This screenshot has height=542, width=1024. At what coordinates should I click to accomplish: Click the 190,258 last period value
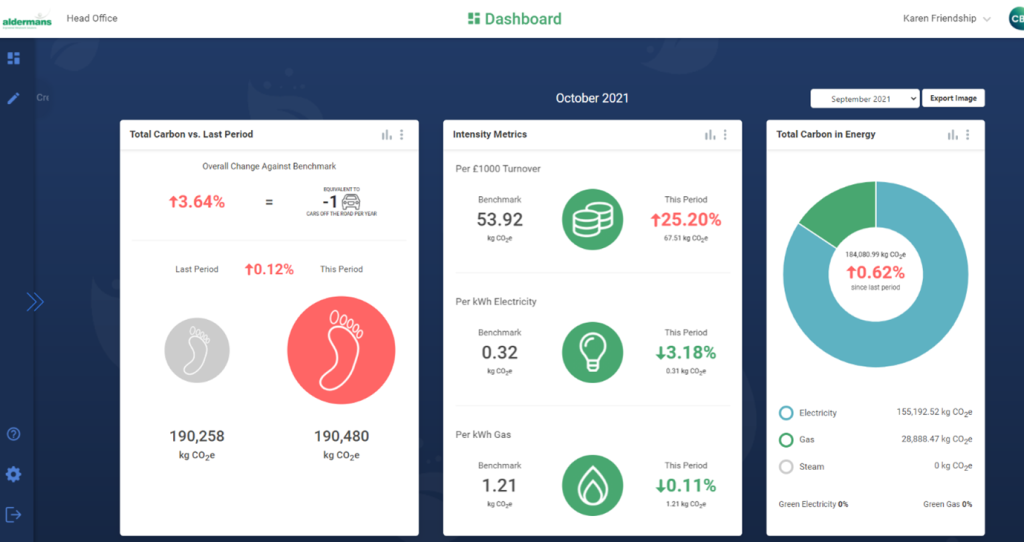point(197,436)
